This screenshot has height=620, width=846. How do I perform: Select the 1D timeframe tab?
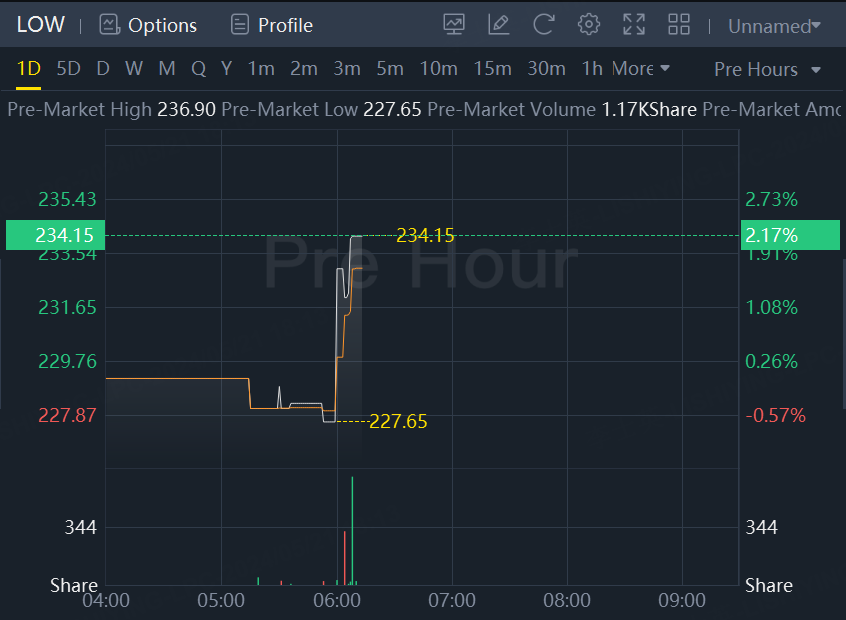[28, 69]
